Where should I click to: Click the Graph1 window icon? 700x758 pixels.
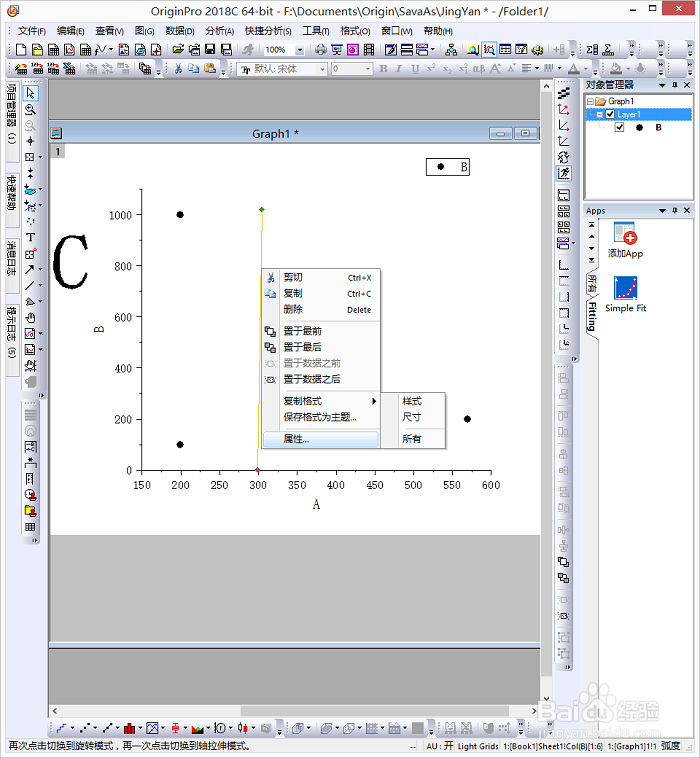click(x=56, y=133)
